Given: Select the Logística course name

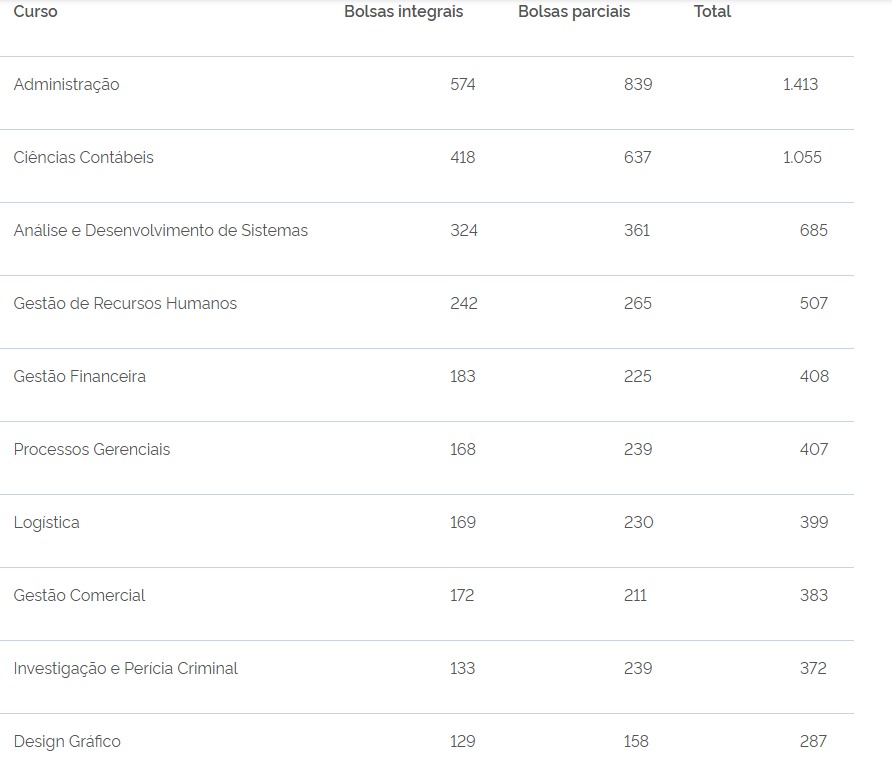Looking at the screenshot, I should tap(47, 523).
